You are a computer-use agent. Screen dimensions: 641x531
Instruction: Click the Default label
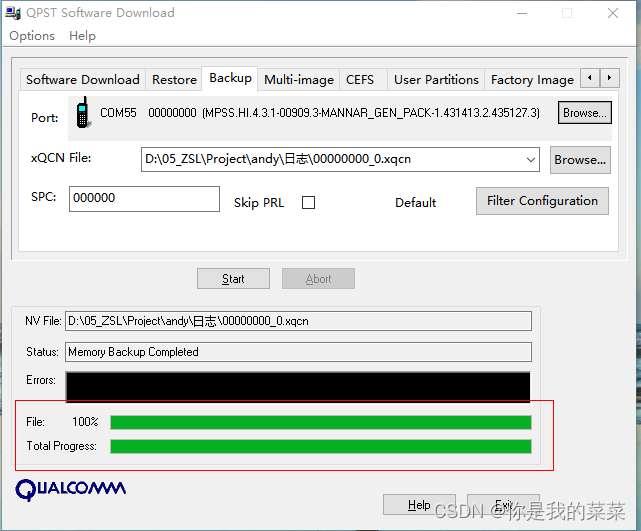click(x=415, y=203)
